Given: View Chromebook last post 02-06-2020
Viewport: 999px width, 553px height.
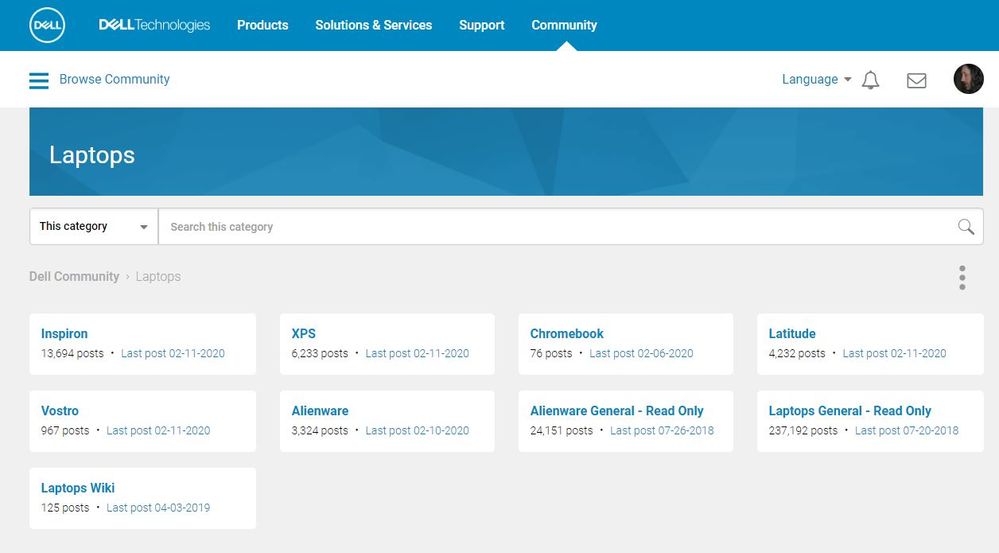Looking at the screenshot, I should pyautogui.click(x=641, y=353).
